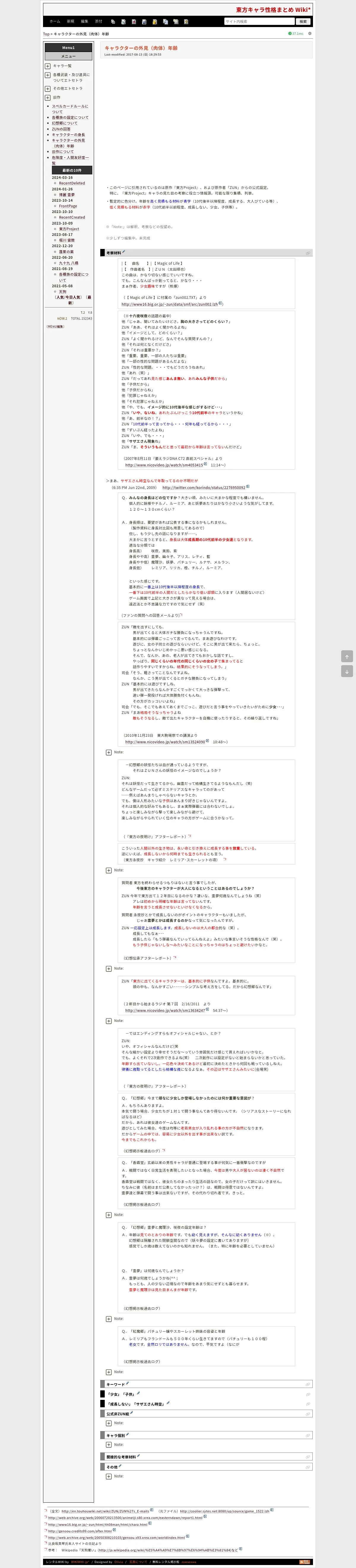Open the 天狗 recent page link
The width and height of the screenshot is (356, 1568).
click(63, 291)
